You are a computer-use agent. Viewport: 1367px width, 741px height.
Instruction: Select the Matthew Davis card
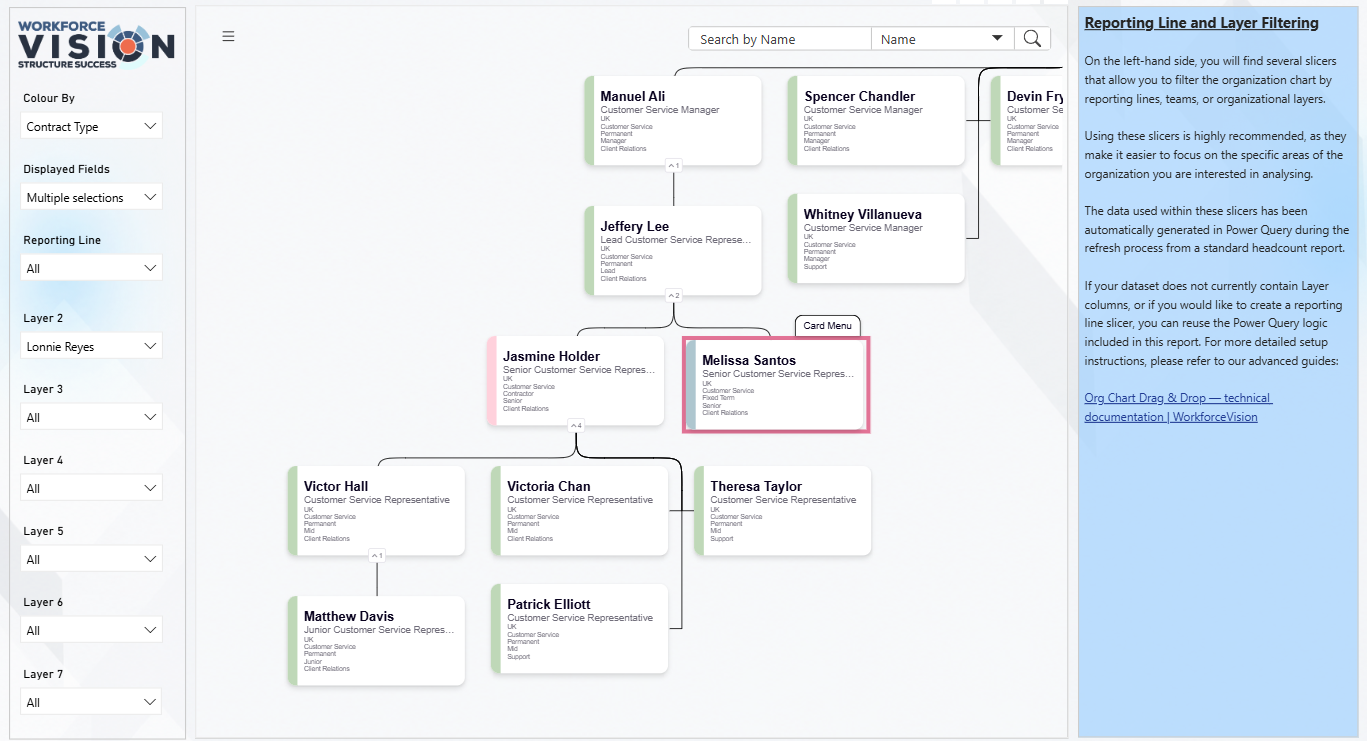click(377, 640)
